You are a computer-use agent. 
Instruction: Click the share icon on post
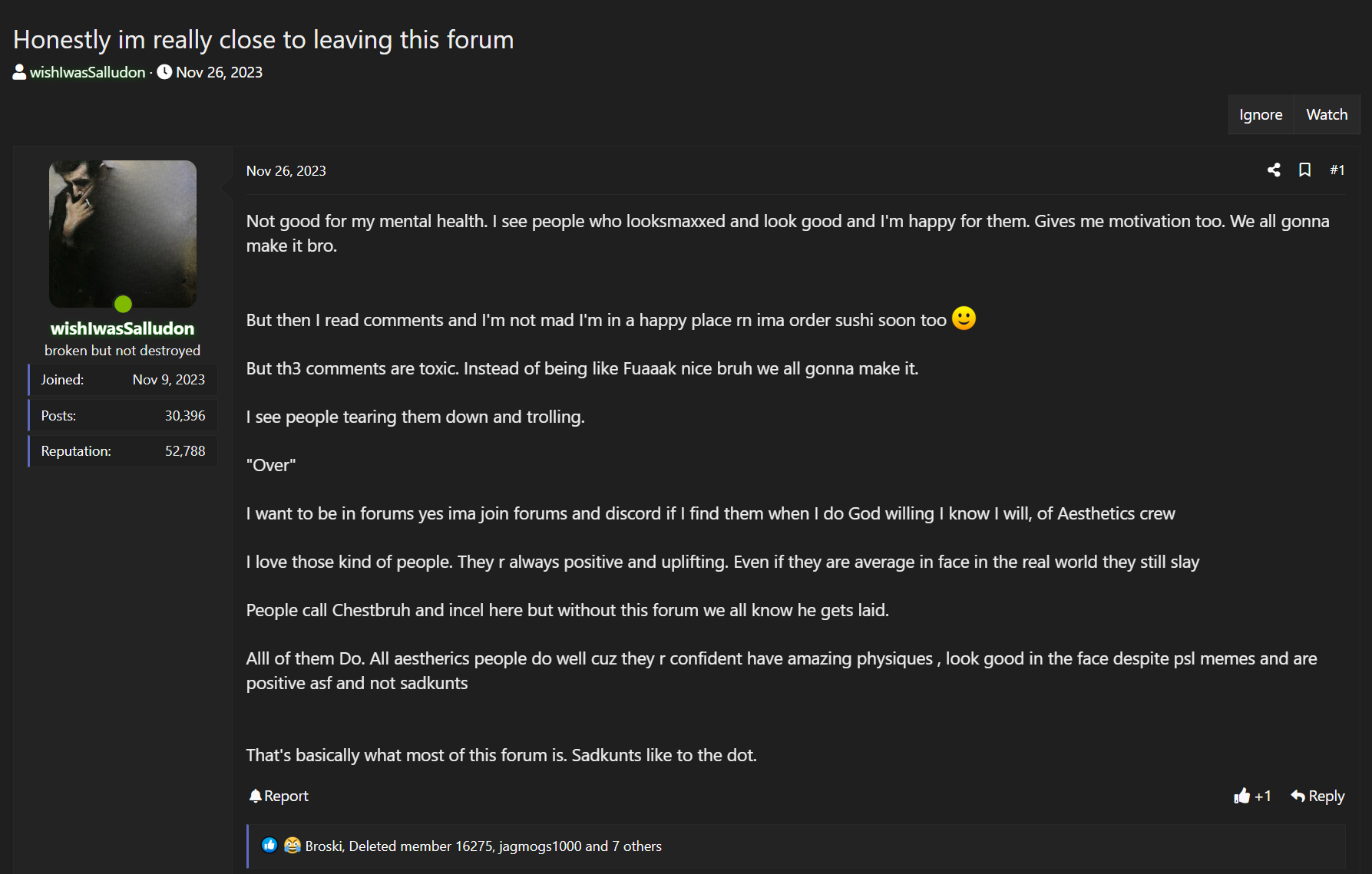(1274, 170)
